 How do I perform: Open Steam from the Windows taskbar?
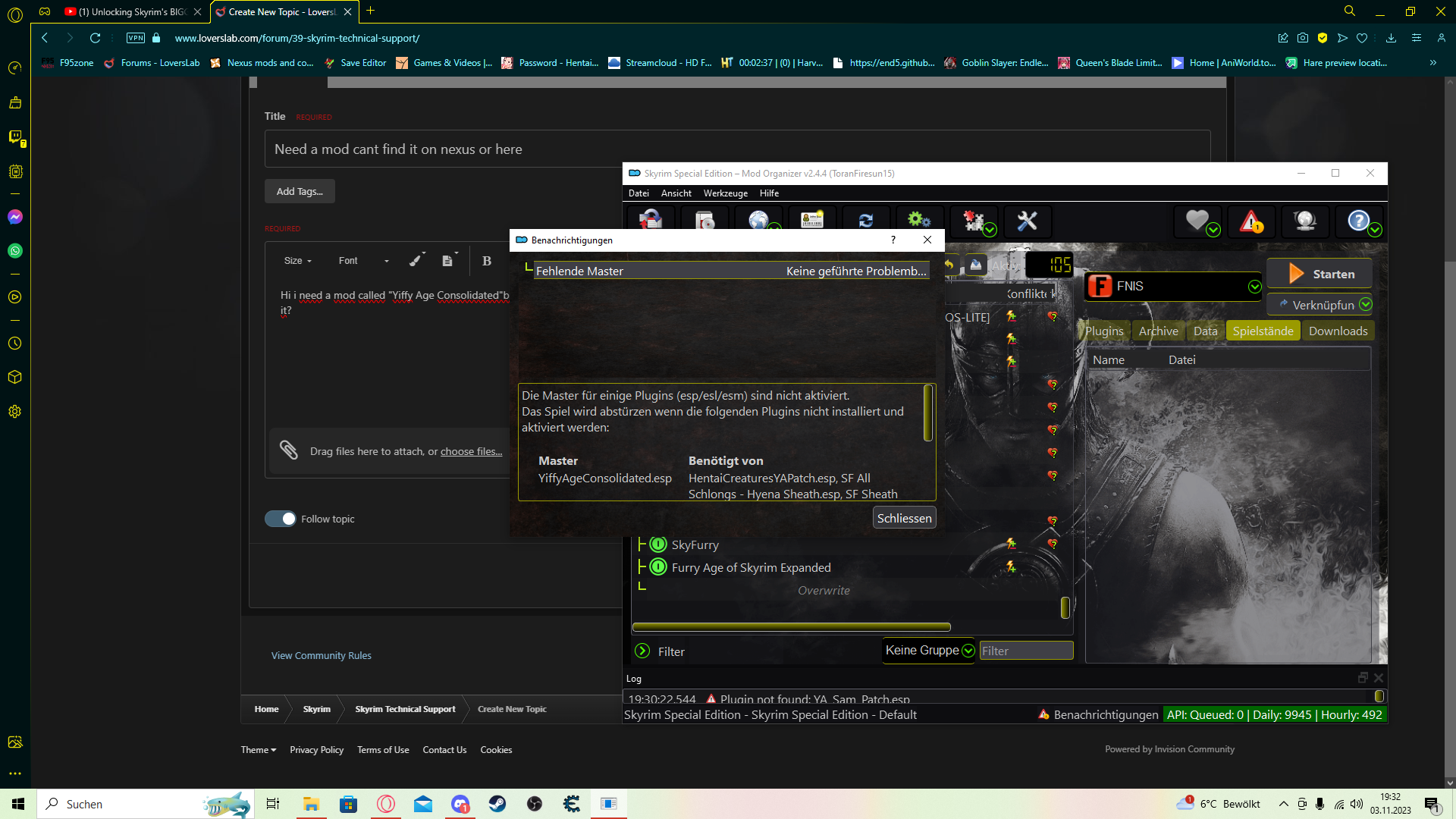click(497, 804)
